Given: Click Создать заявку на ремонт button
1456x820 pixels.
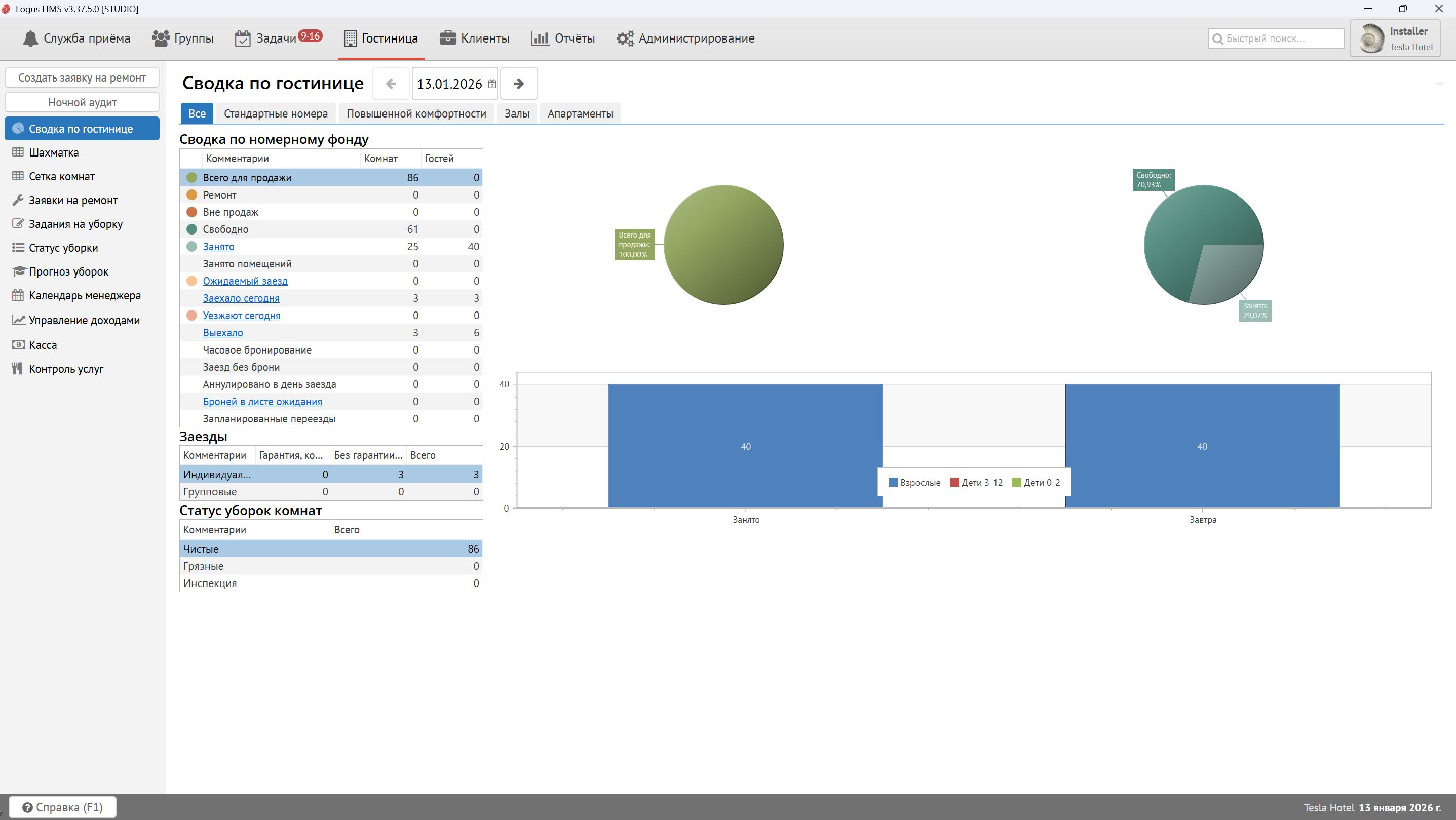Looking at the screenshot, I should pyautogui.click(x=82, y=77).
